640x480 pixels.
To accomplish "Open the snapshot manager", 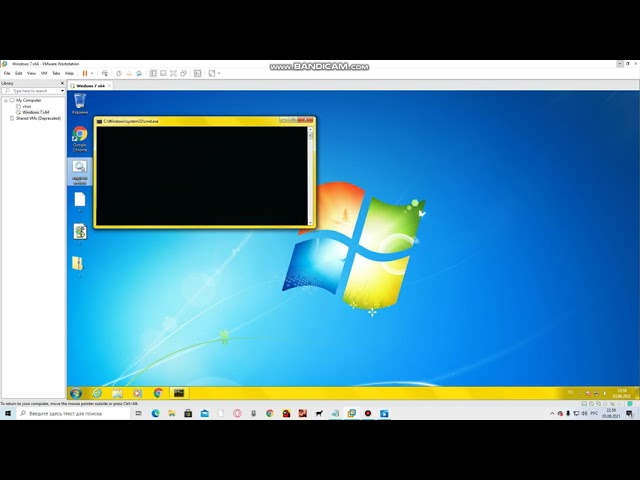I will point(139,73).
